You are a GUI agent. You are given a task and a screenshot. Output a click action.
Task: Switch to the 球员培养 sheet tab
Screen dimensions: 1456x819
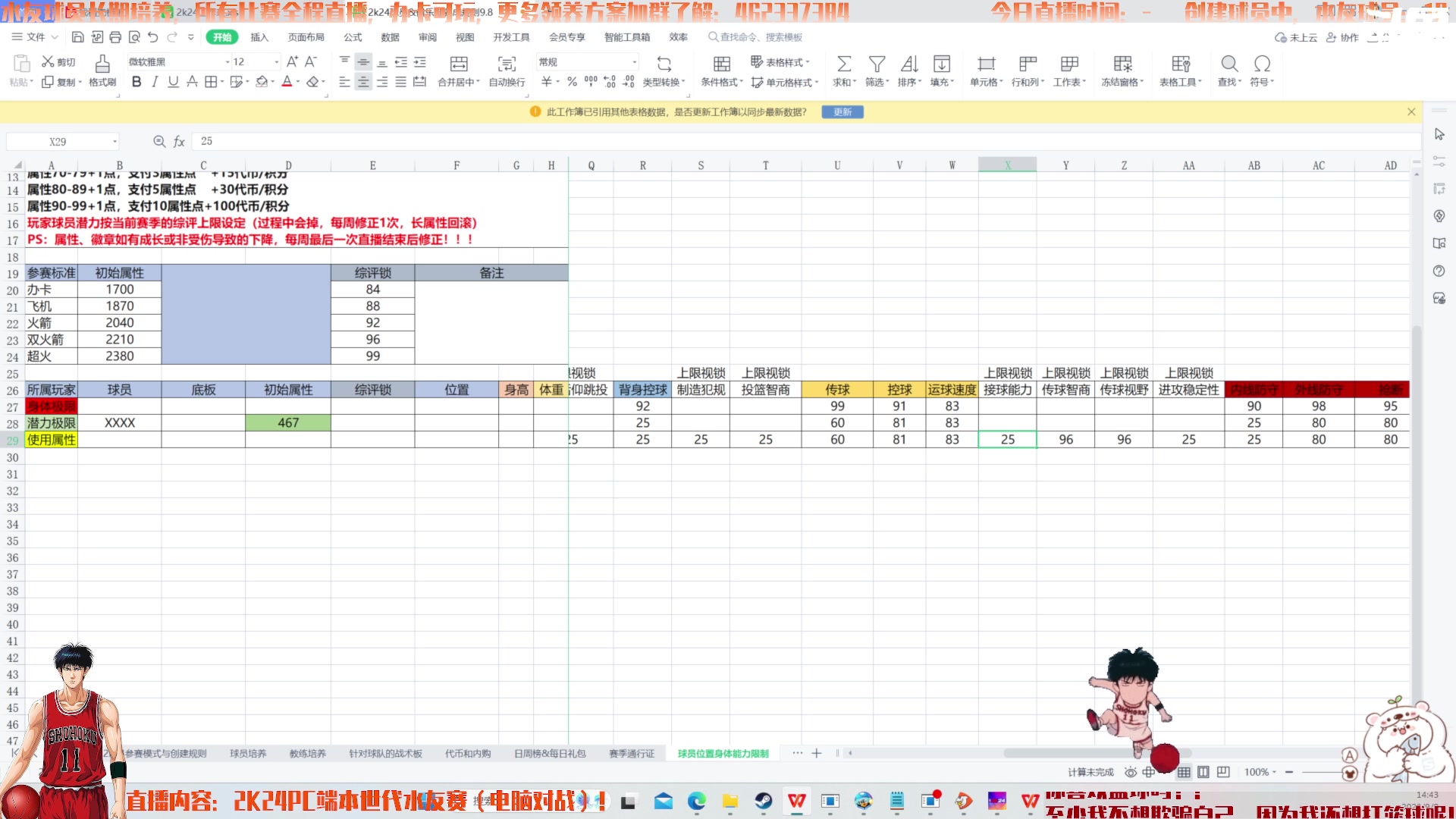[248, 754]
